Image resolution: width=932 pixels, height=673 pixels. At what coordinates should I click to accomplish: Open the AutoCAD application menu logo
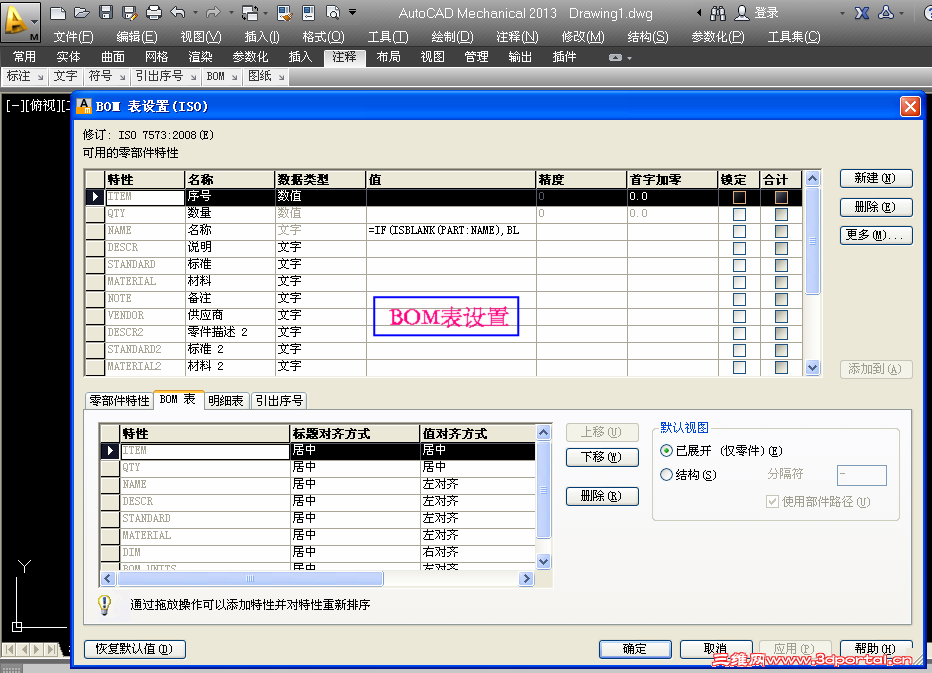20,21
